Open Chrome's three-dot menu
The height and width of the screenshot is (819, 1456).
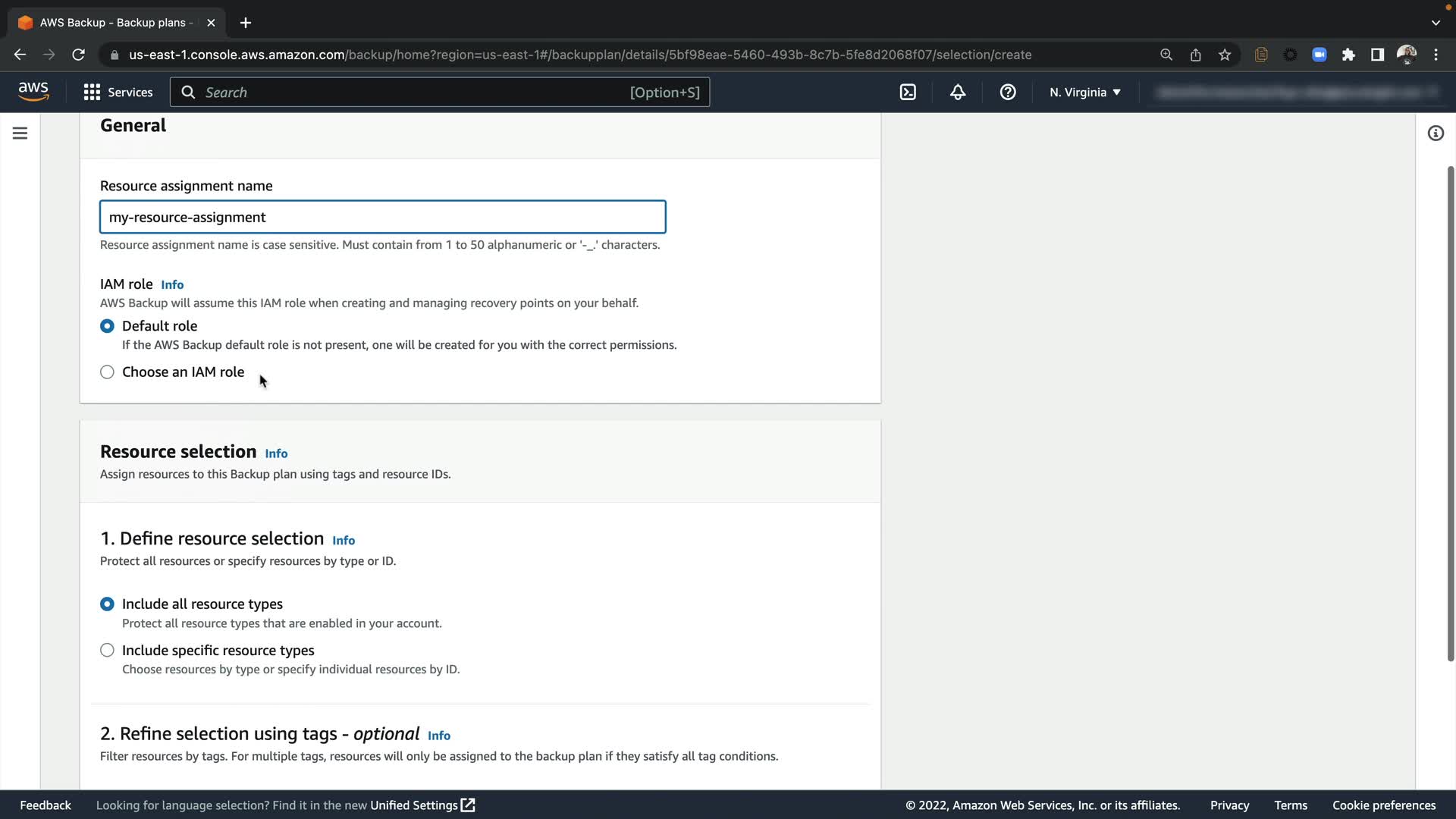pyautogui.click(x=1436, y=55)
